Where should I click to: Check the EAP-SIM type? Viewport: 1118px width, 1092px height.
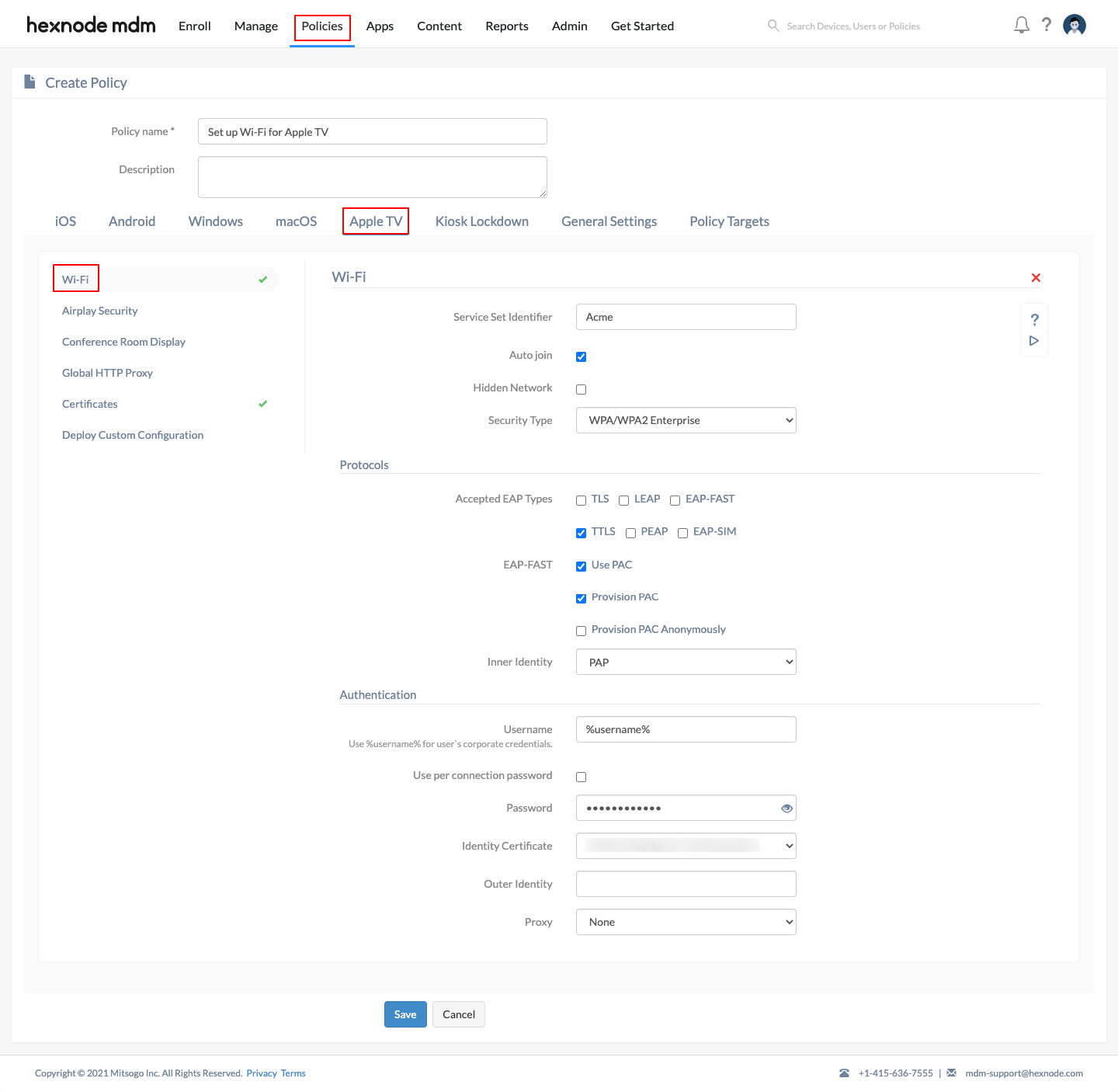[x=682, y=533]
